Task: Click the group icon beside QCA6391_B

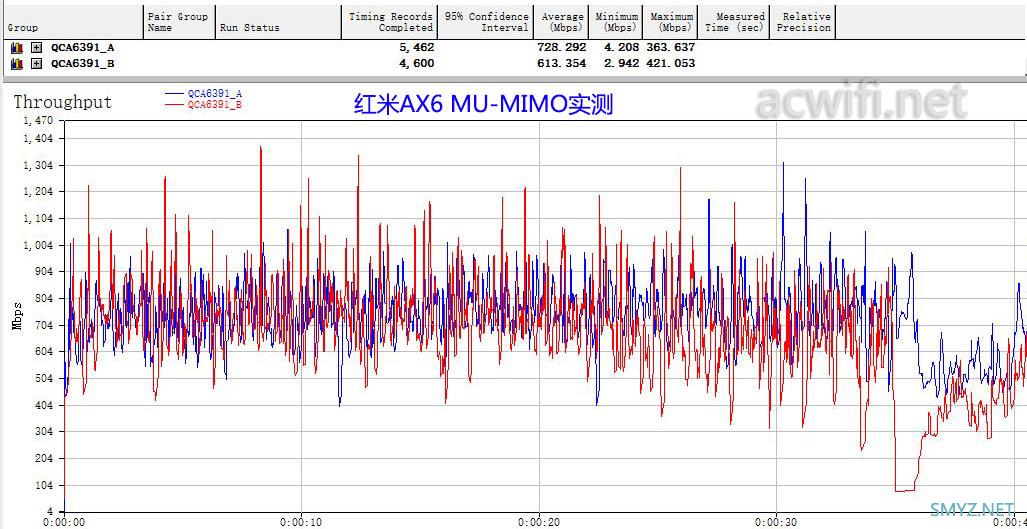Action: [17, 64]
